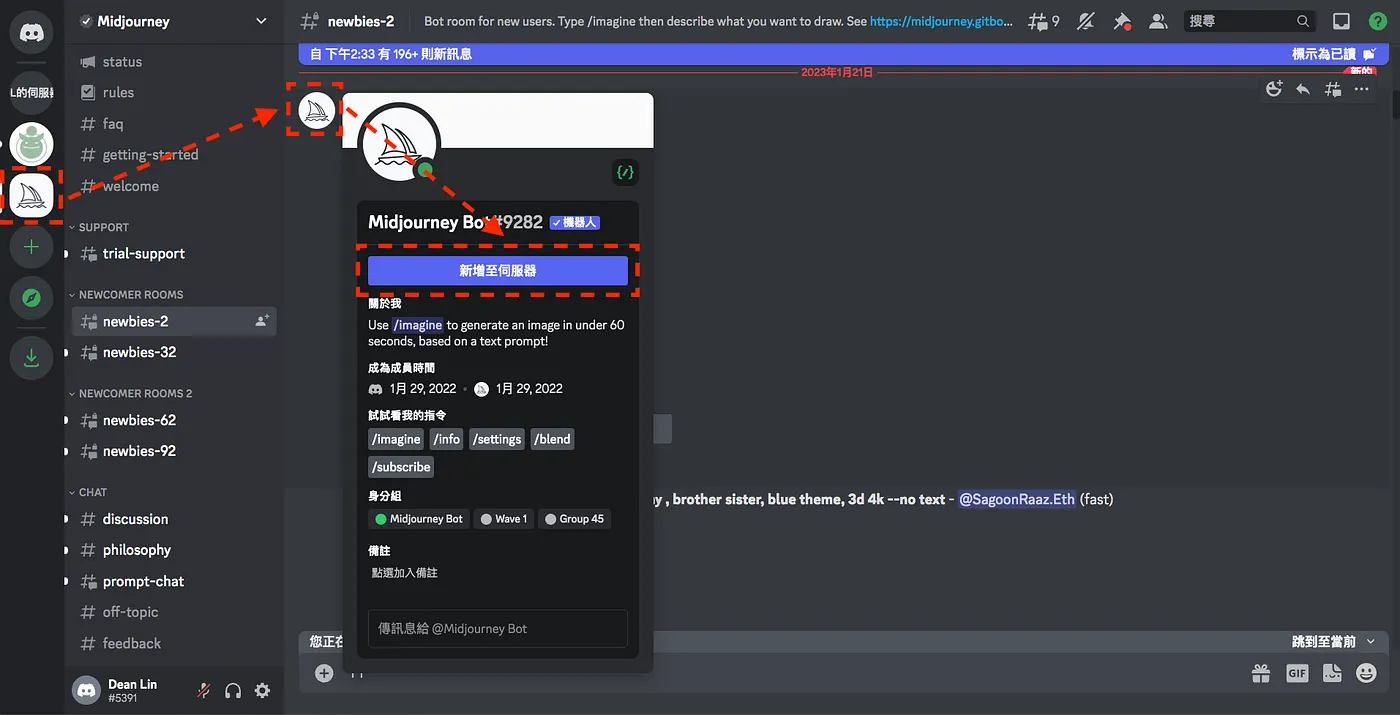The width and height of the screenshot is (1400, 715).
Task: Click 標示為已讀 mark as read
Action: pos(1333,54)
